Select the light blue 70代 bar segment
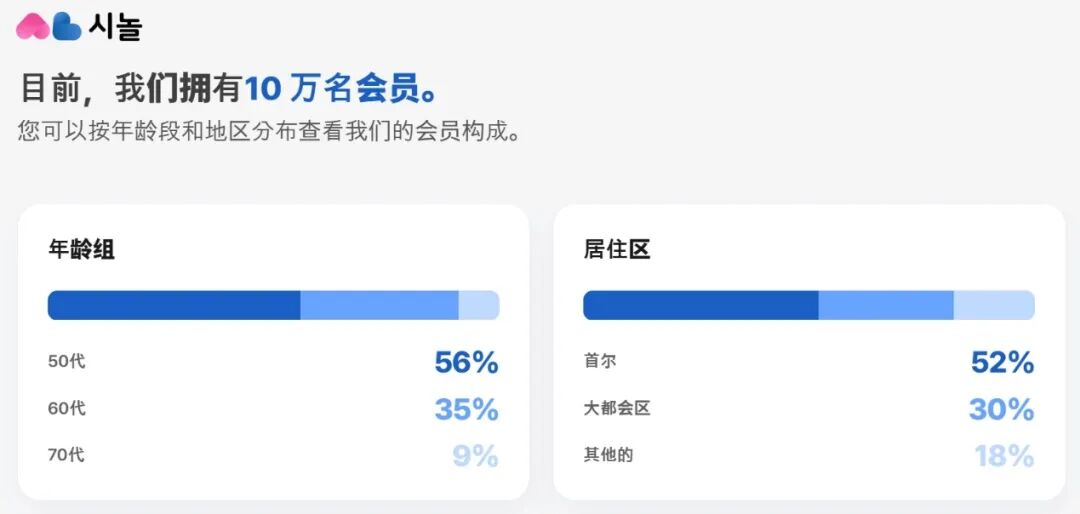Screen dimensions: 1080x514 (479, 305)
